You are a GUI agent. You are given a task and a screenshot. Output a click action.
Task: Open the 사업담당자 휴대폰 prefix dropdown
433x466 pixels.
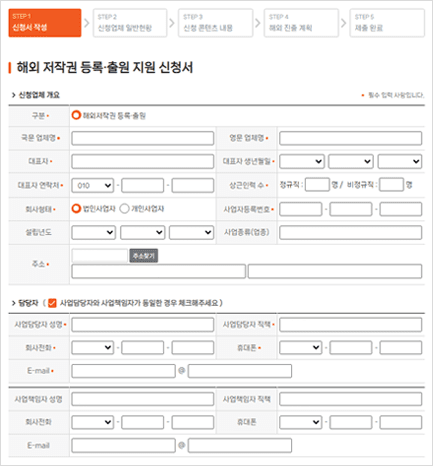[x=301, y=348]
